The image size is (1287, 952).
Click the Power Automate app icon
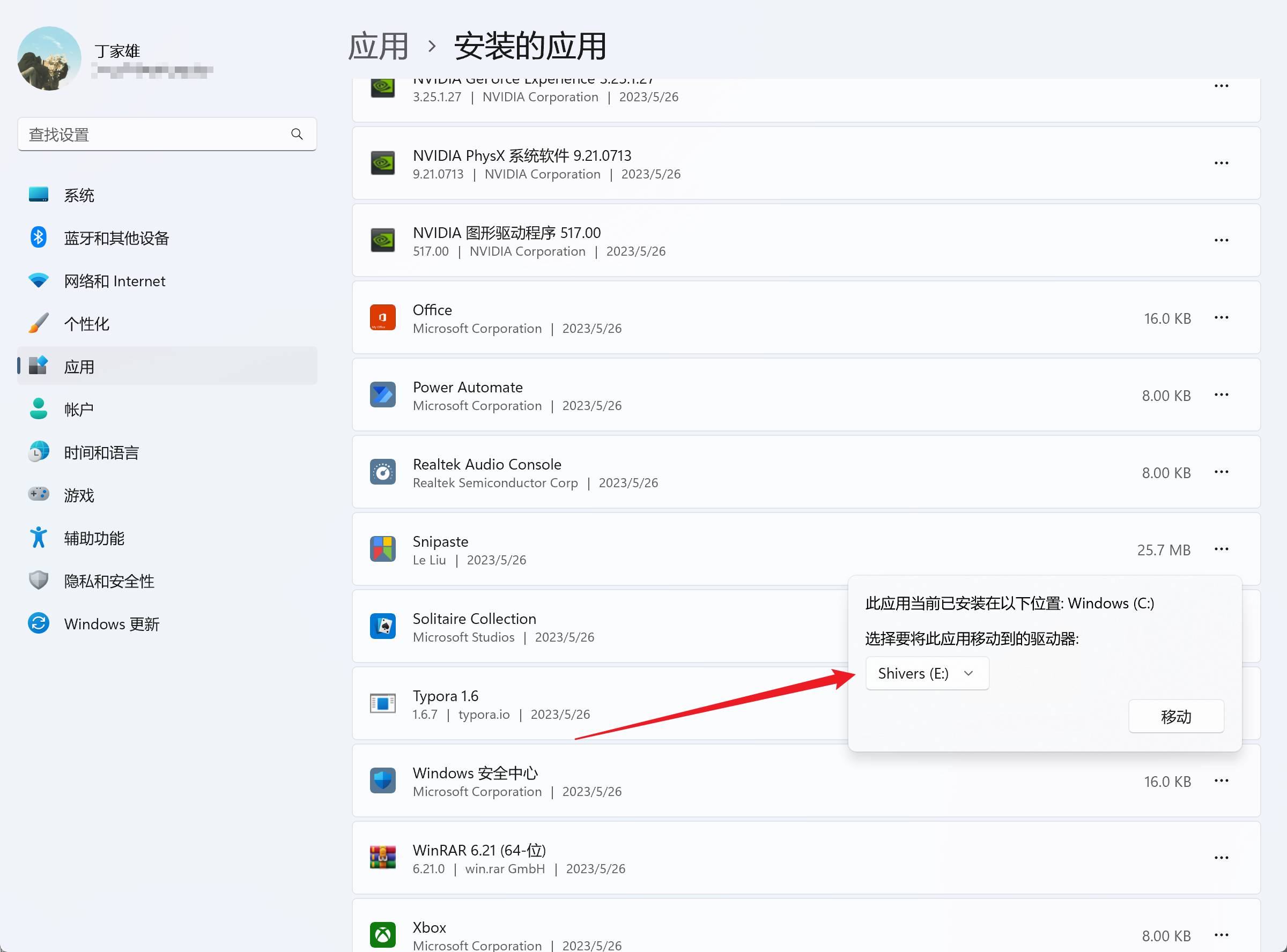coord(383,395)
